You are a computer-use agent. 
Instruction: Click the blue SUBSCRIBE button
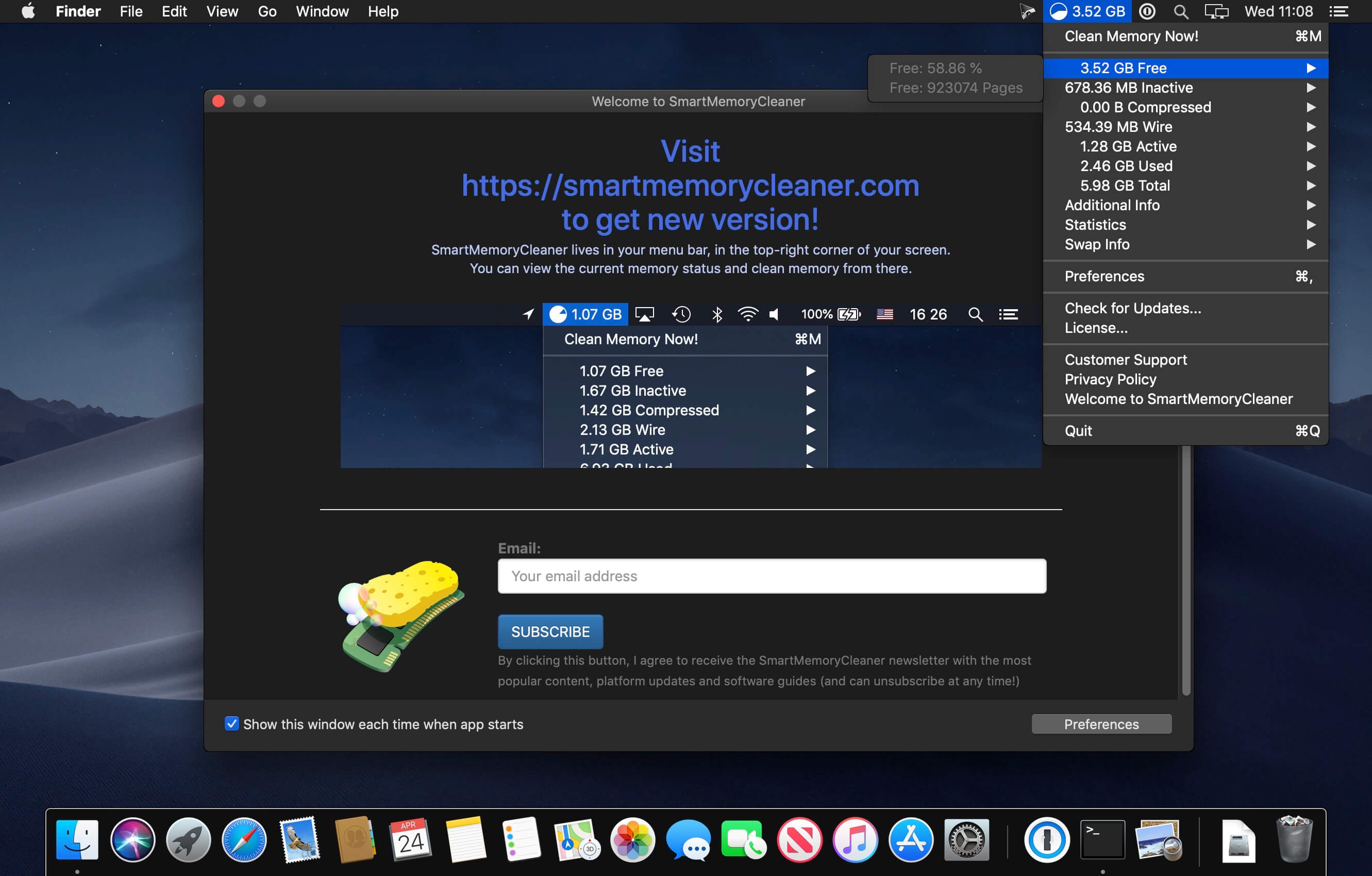[550, 632]
